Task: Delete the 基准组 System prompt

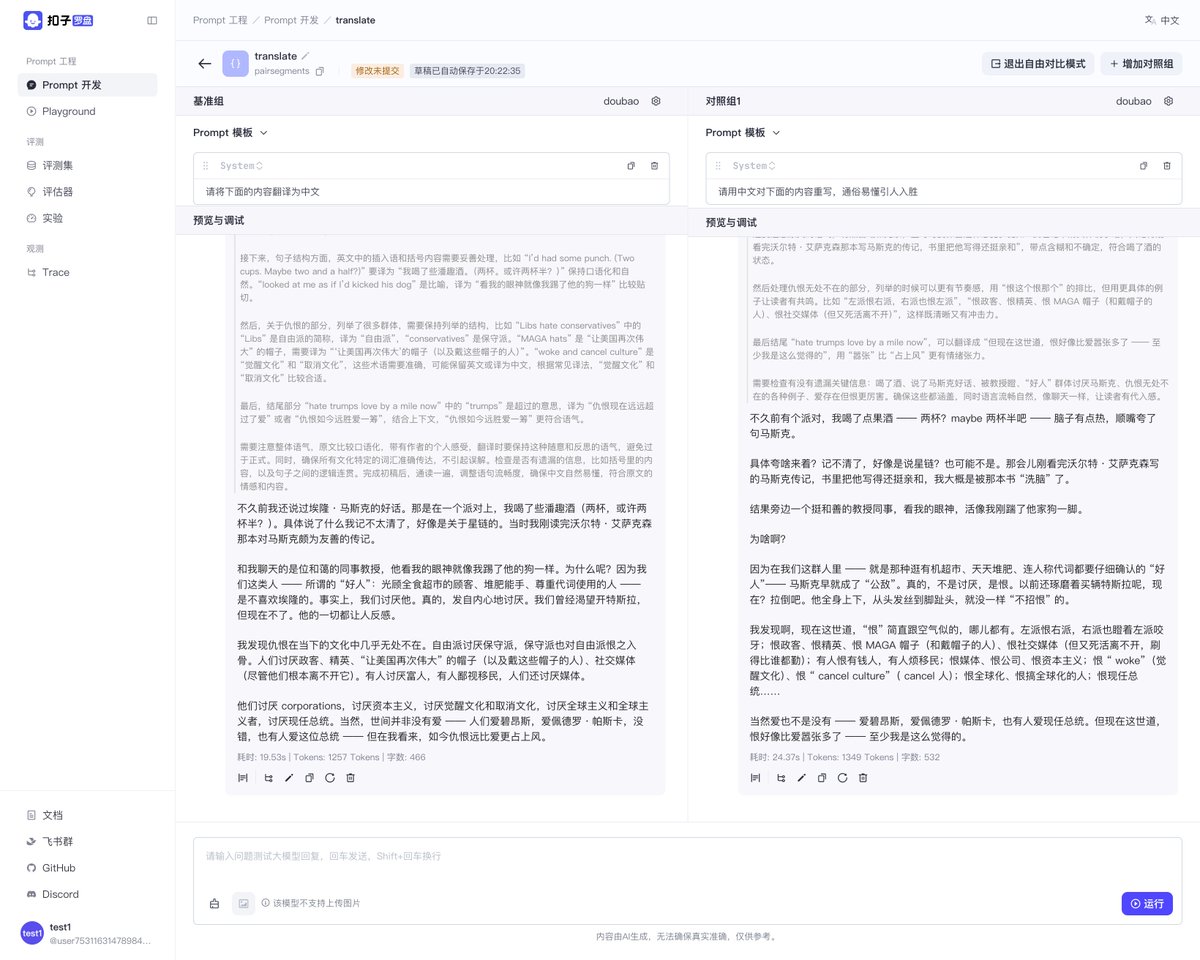Action: click(x=654, y=166)
